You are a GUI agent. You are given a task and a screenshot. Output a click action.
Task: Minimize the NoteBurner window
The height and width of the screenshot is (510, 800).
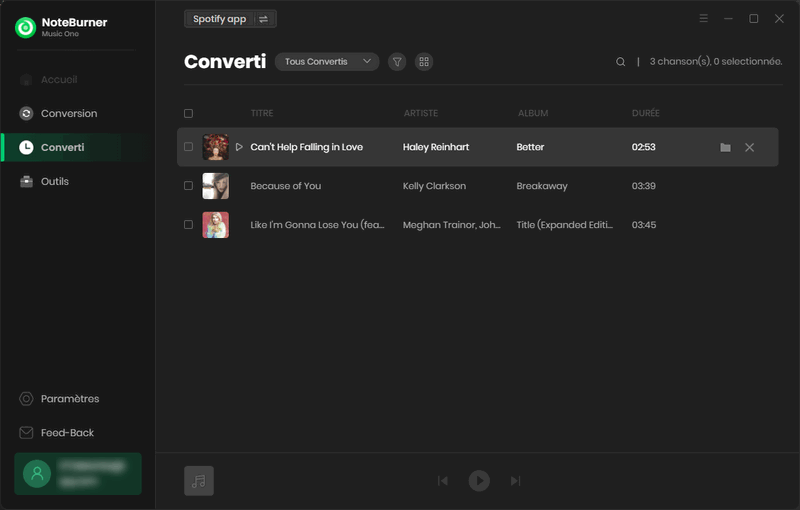[x=729, y=18]
